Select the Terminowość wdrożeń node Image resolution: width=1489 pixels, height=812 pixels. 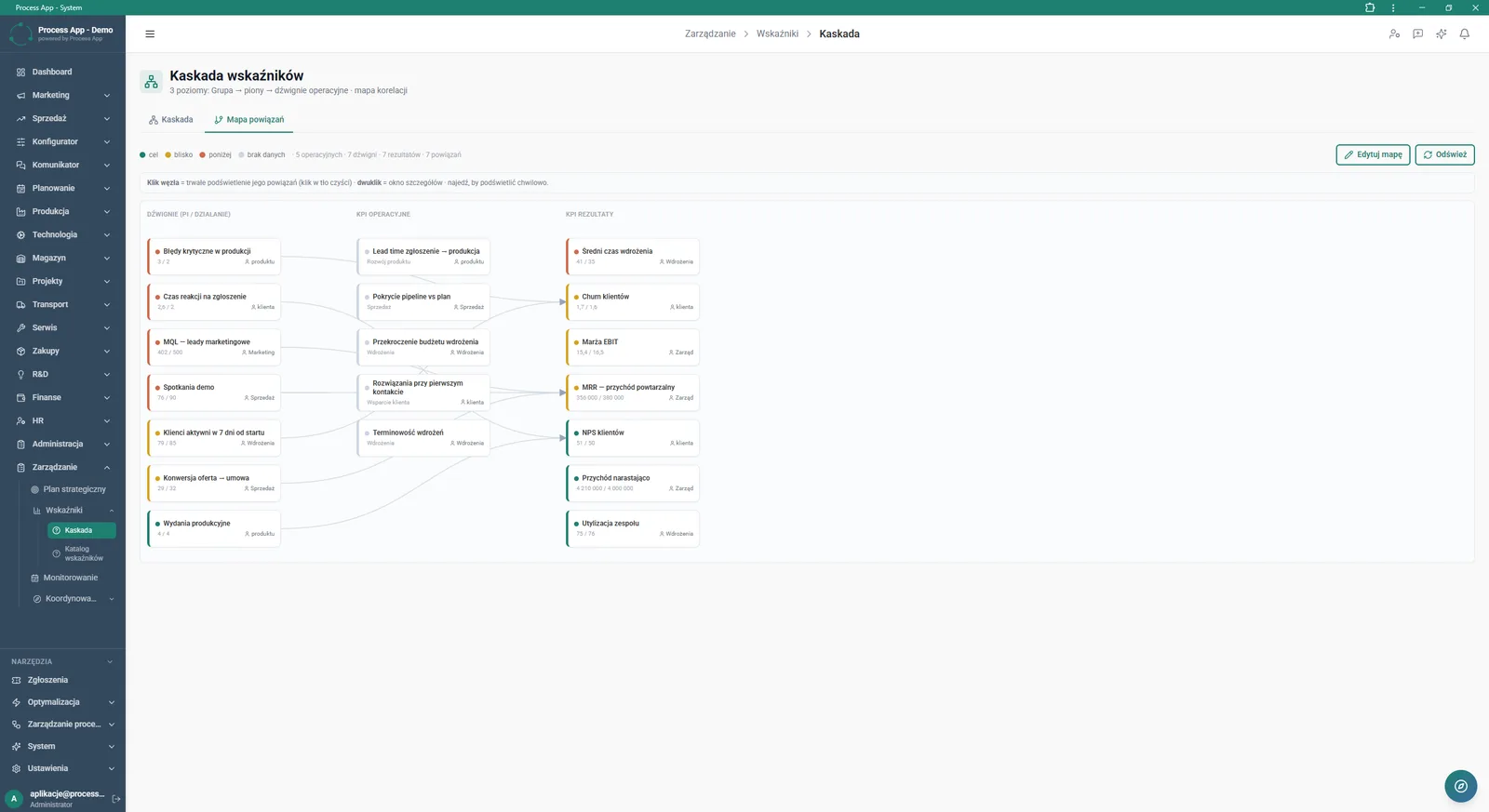click(423, 437)
